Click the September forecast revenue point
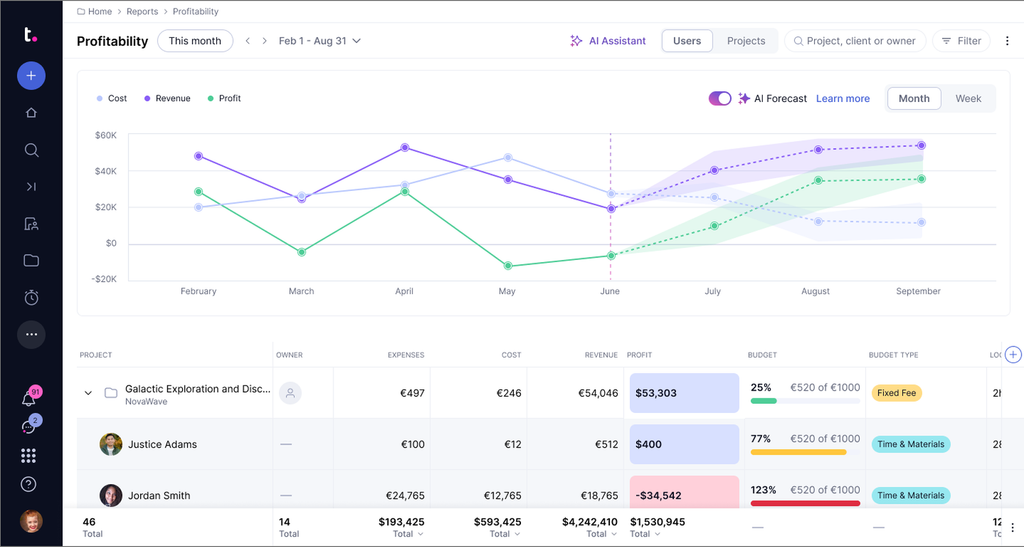 921,146
